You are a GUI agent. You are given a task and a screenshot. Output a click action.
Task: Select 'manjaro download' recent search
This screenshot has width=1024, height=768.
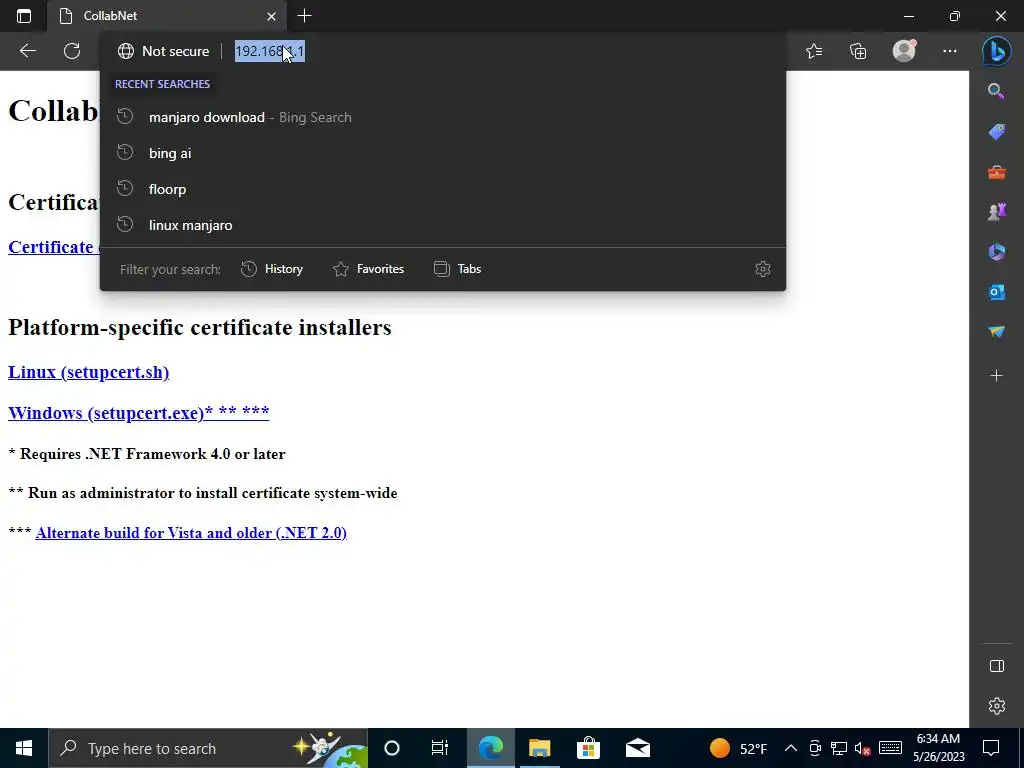[x=443, y=118]
